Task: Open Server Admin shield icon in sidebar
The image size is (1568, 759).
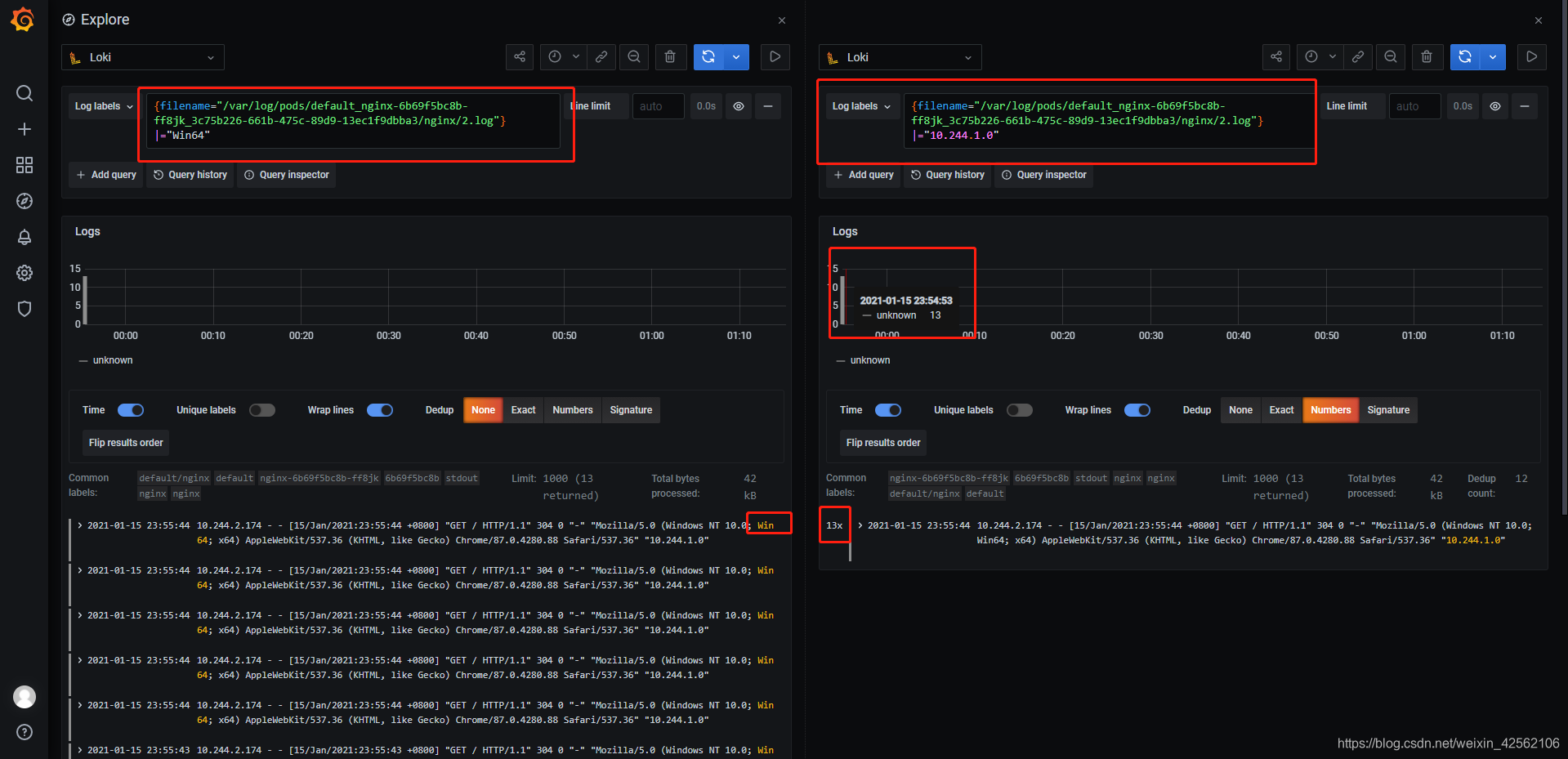Action: [x=25, y=309]
